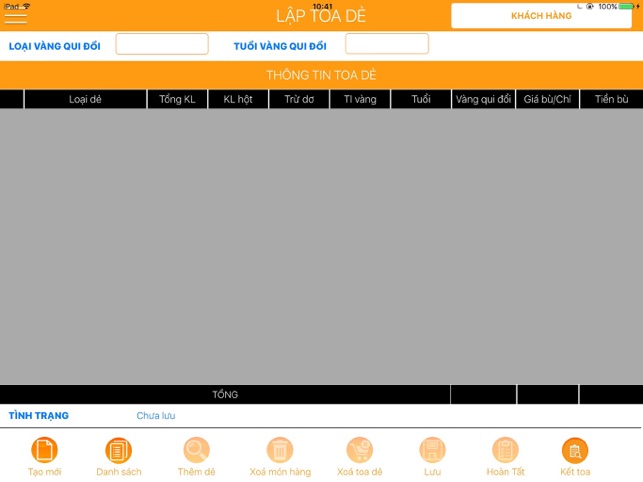Select the Tổng KL column header
The width and height of the screenshot is (643, 482).
[177, 99]
